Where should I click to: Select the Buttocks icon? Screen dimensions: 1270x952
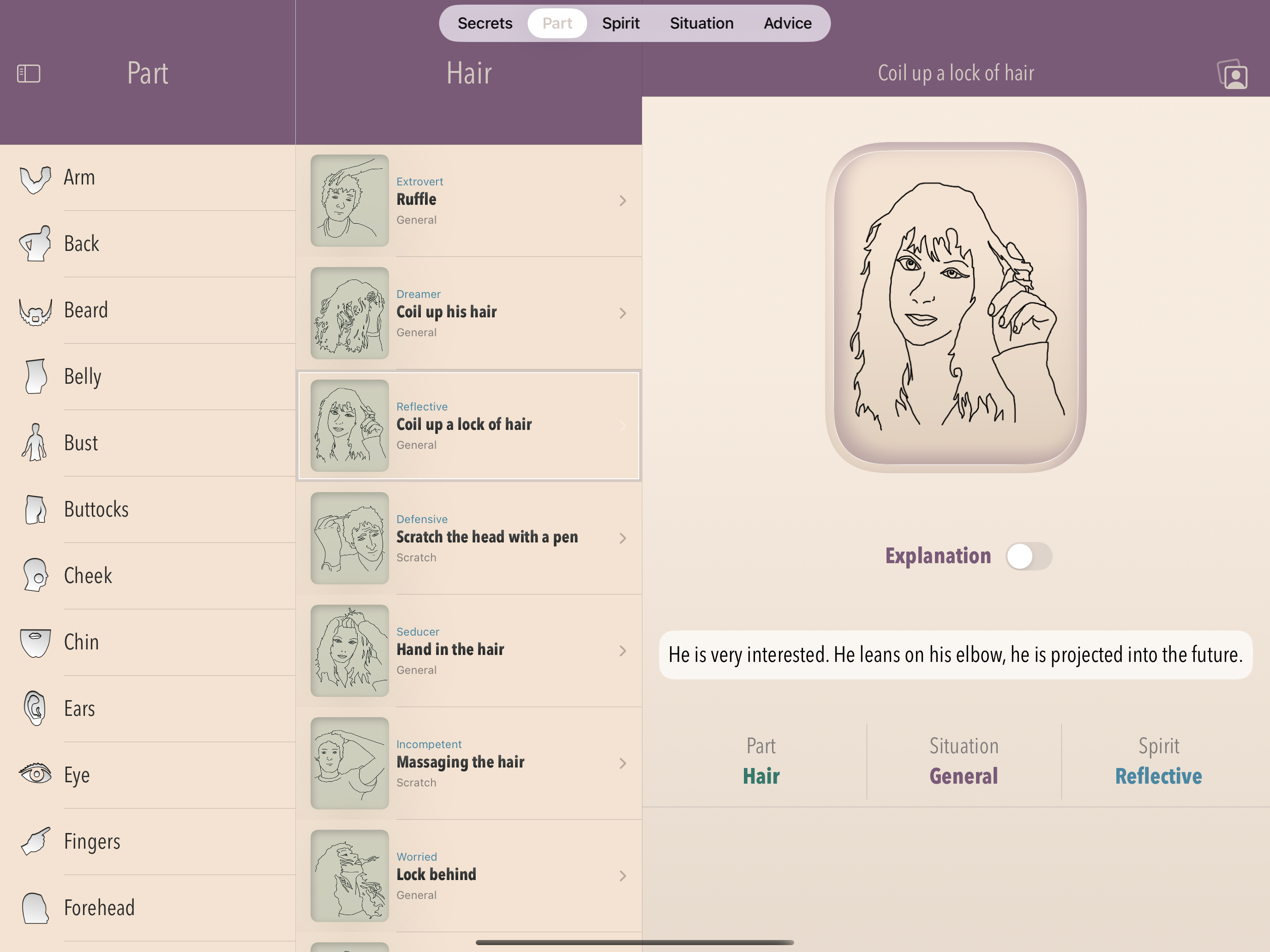coord(36,509)
